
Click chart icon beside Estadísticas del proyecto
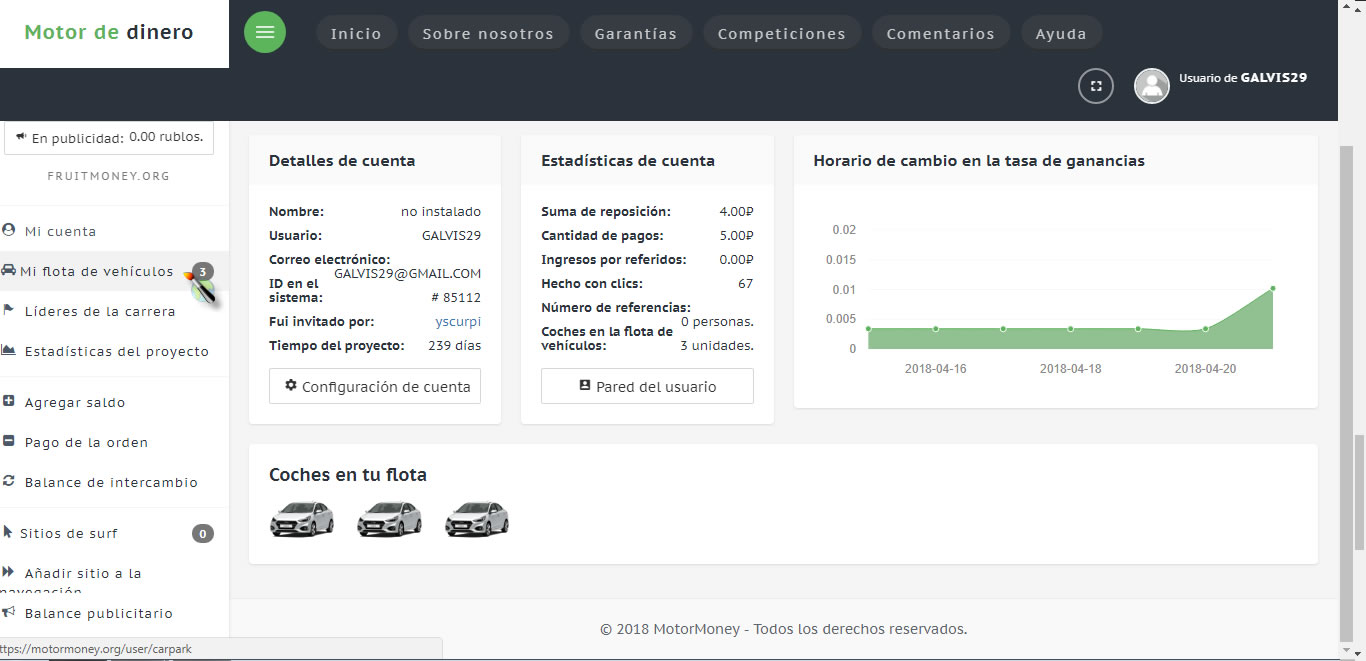[9, 350]
